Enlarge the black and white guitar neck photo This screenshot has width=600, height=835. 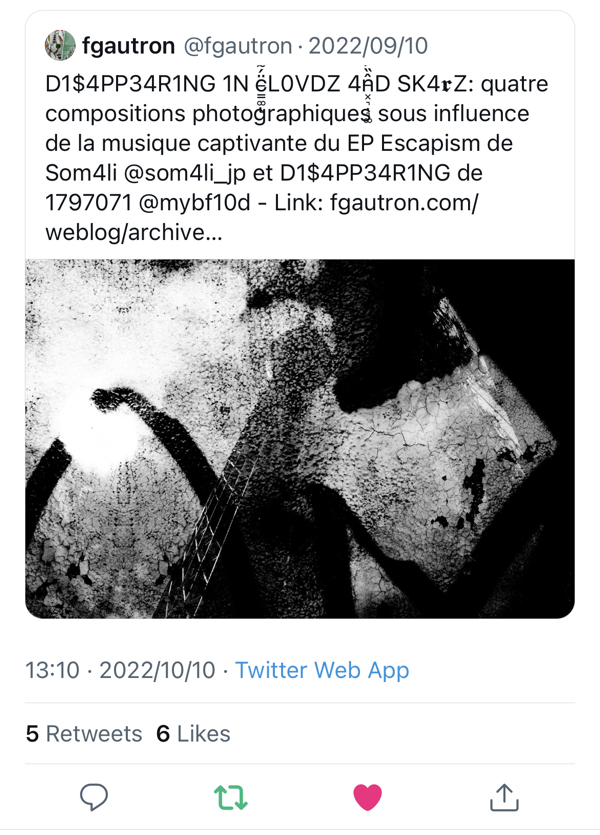coord(300,439)
